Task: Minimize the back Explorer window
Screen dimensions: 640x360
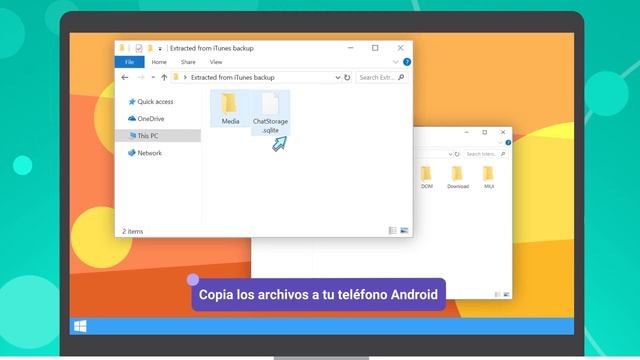Action: [467, 132]
